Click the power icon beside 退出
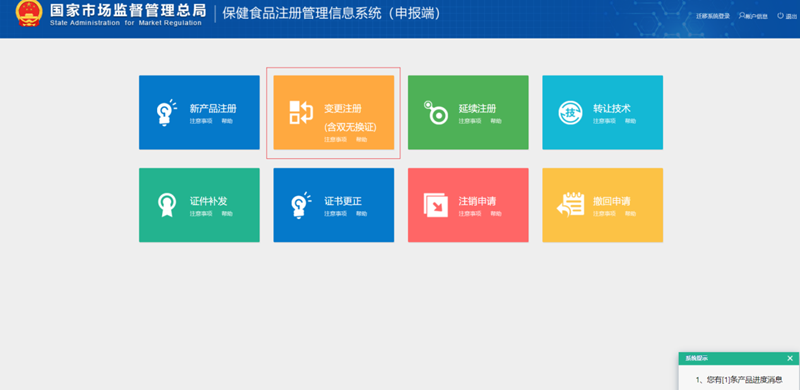This screenshot has width=800, height=390. pos(780,16)
